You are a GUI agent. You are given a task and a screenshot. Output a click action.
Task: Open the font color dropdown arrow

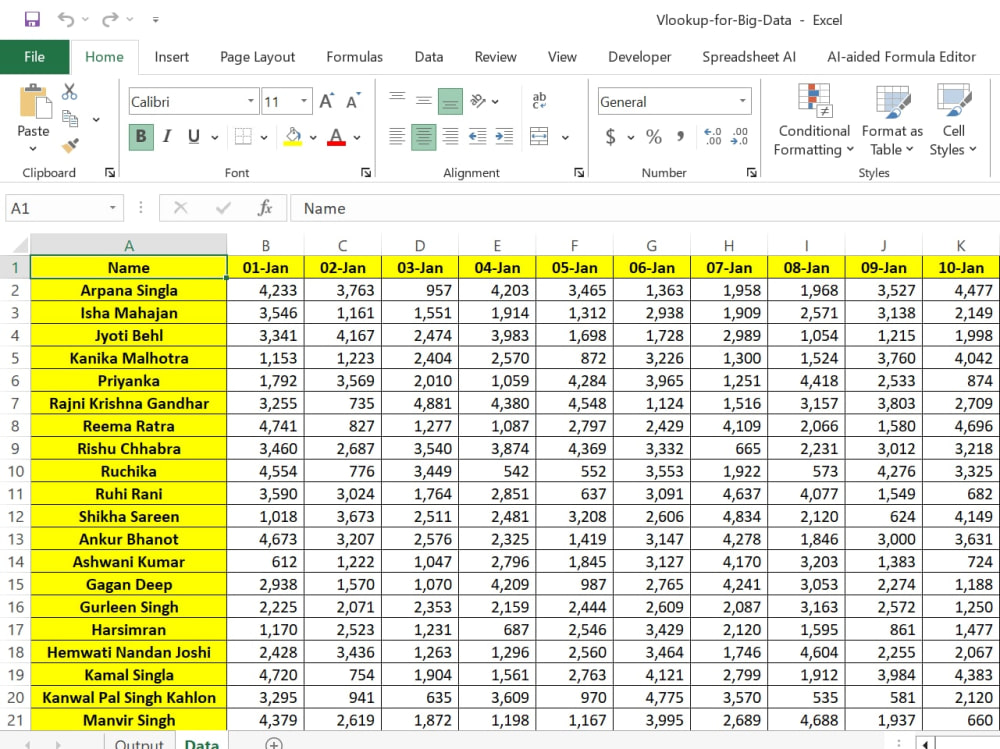(x=357, y=137)
